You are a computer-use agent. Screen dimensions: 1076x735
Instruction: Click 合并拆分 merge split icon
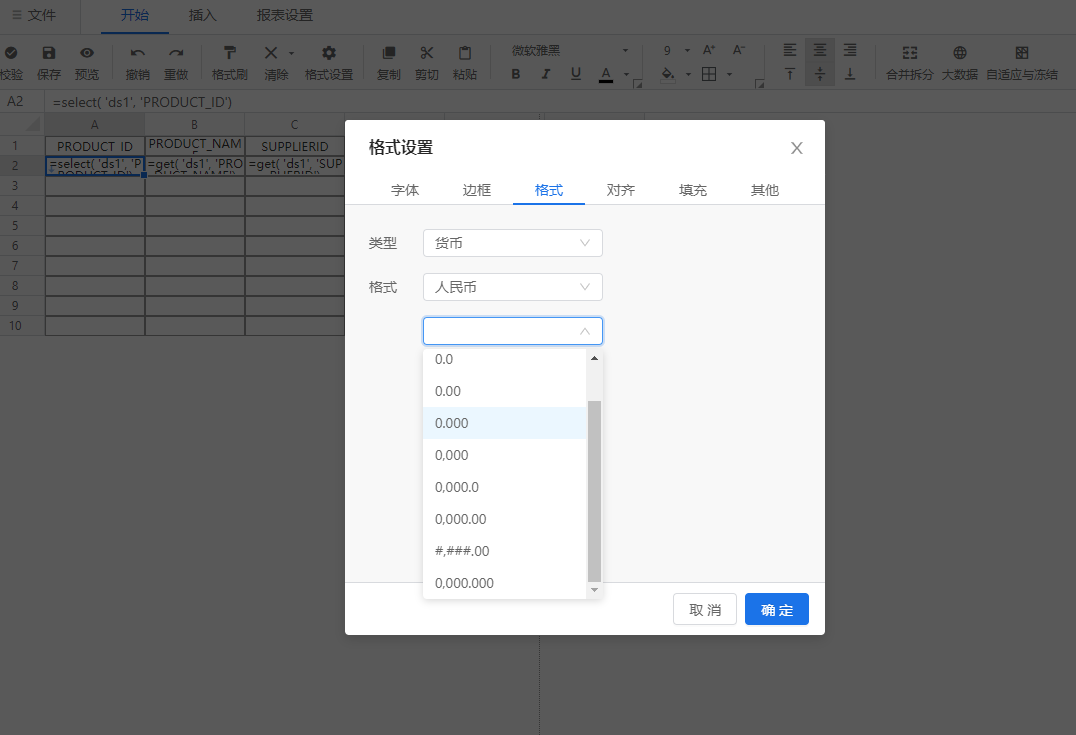pyautogui.click(x=910, y=53)
